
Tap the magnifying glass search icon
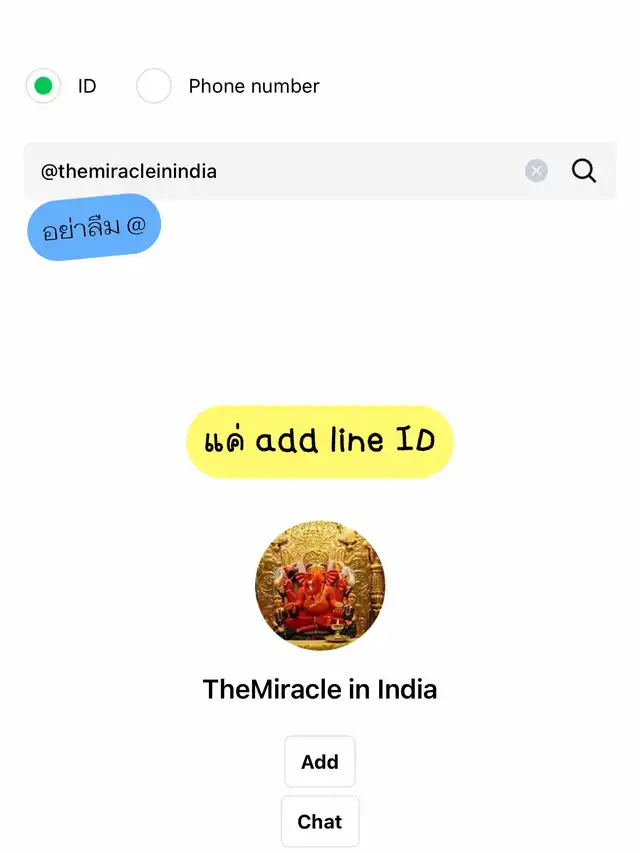click(x=584, y=171)
